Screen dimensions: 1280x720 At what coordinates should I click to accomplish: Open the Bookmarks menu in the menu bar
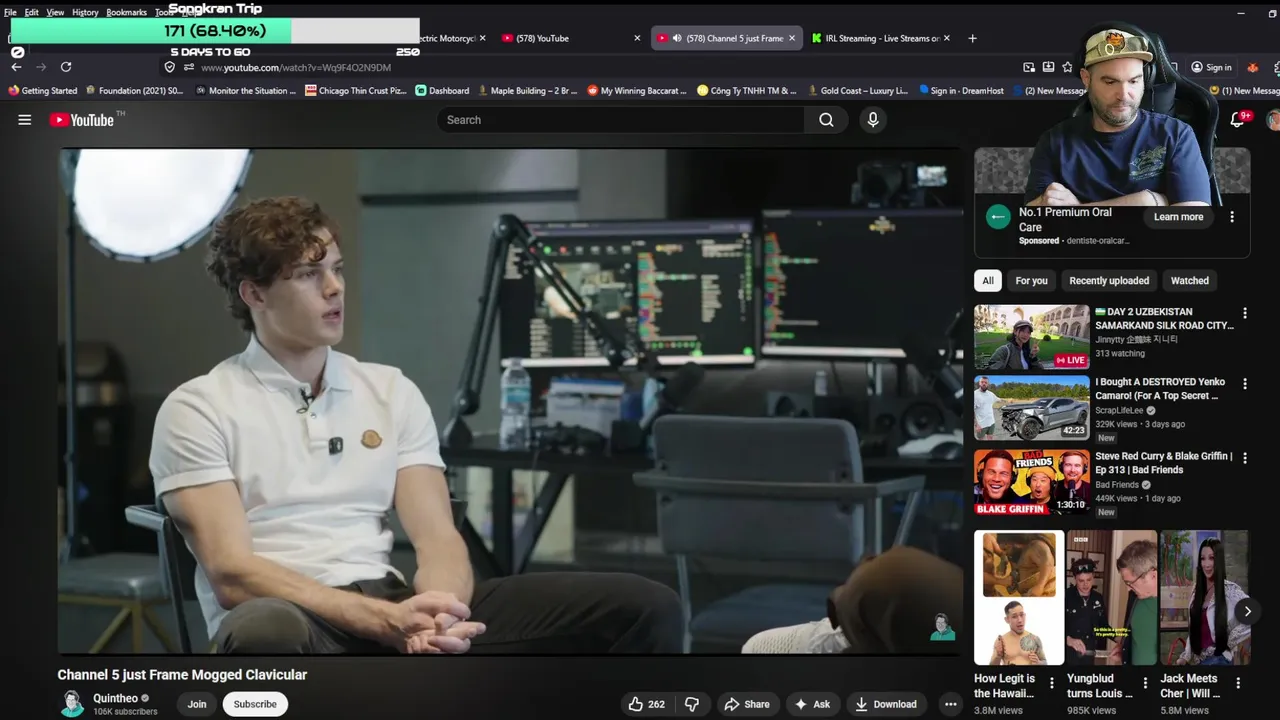[126, 12]
